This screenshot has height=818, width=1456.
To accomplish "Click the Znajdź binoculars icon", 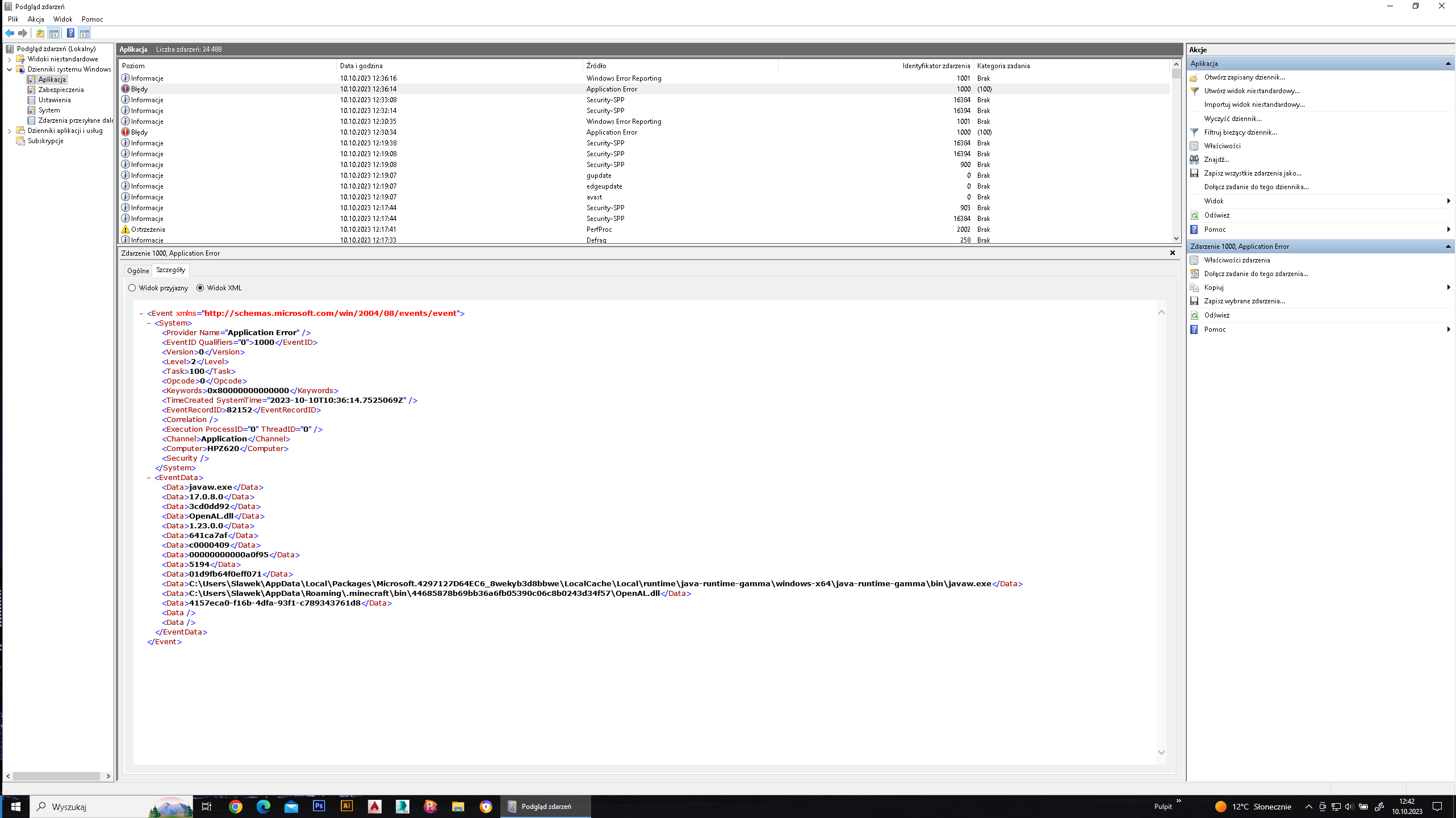I will tap(1194, 160).
